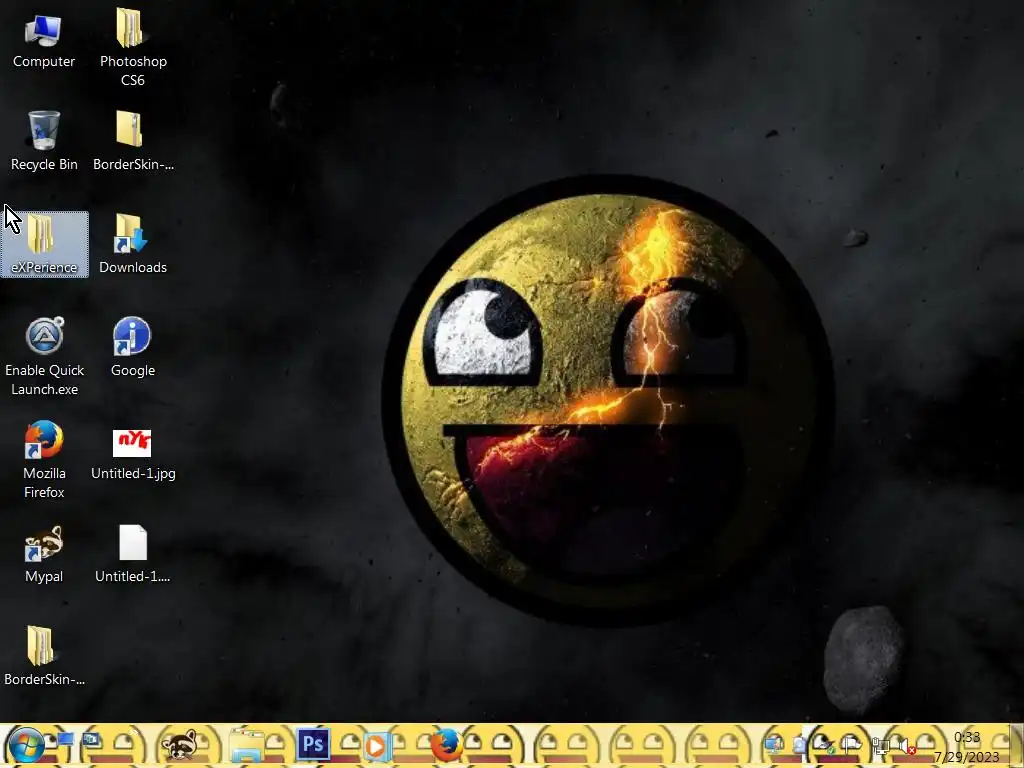The width and height of the screenshot is (1024, 768).
Task: Select the Recycle Bin icon
Action: pyautogui.click(x=44, y=141)
